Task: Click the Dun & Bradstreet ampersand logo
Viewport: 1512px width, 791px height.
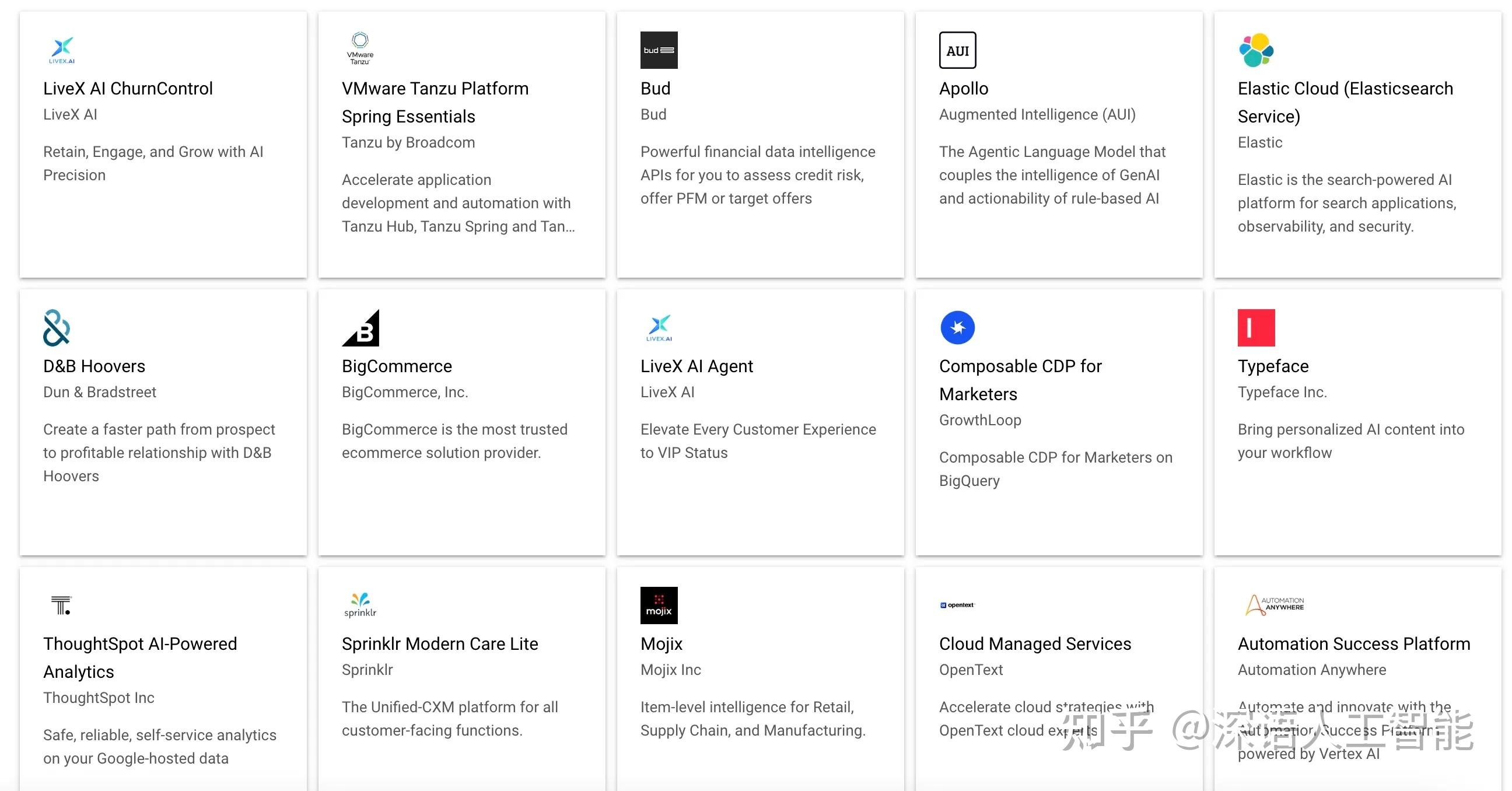Action: [x=57, y=327]
